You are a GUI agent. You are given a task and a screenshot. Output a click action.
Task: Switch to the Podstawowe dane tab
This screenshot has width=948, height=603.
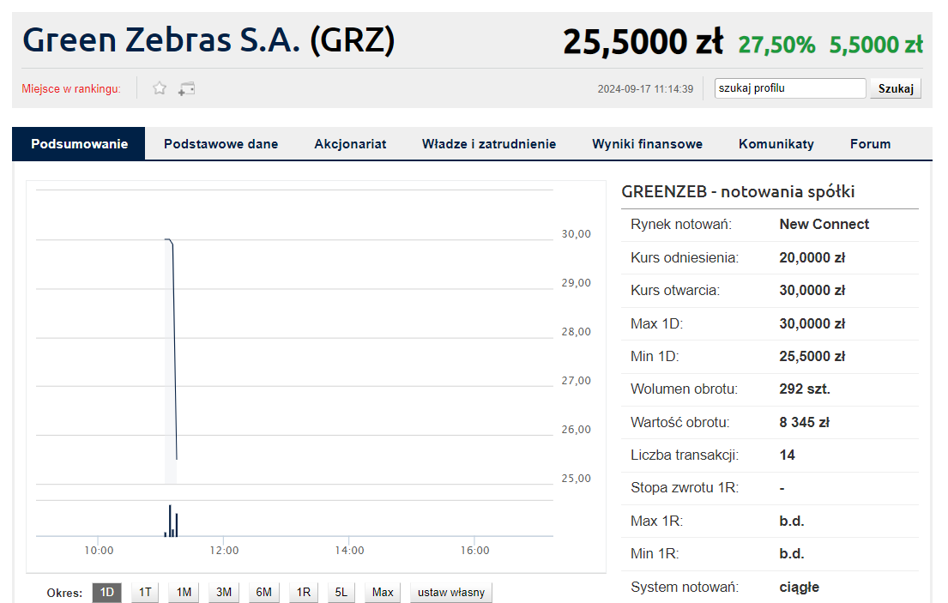[221, 144]
